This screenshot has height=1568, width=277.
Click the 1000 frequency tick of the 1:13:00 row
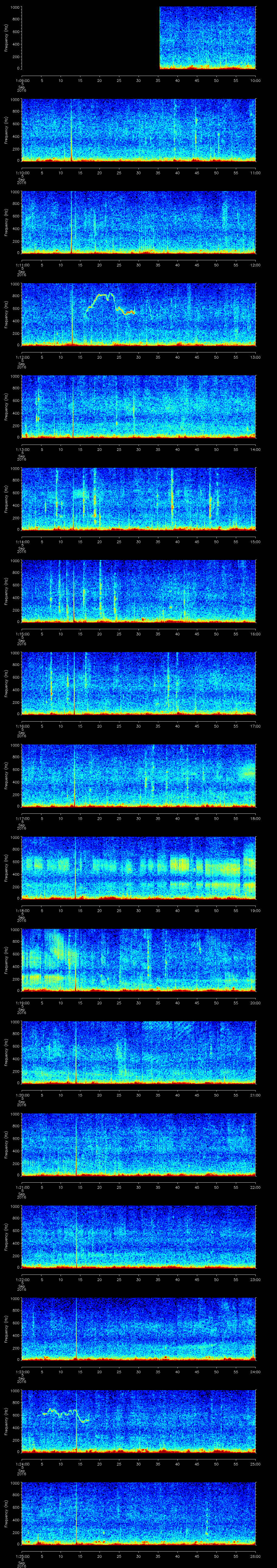(x=15, y=377)
